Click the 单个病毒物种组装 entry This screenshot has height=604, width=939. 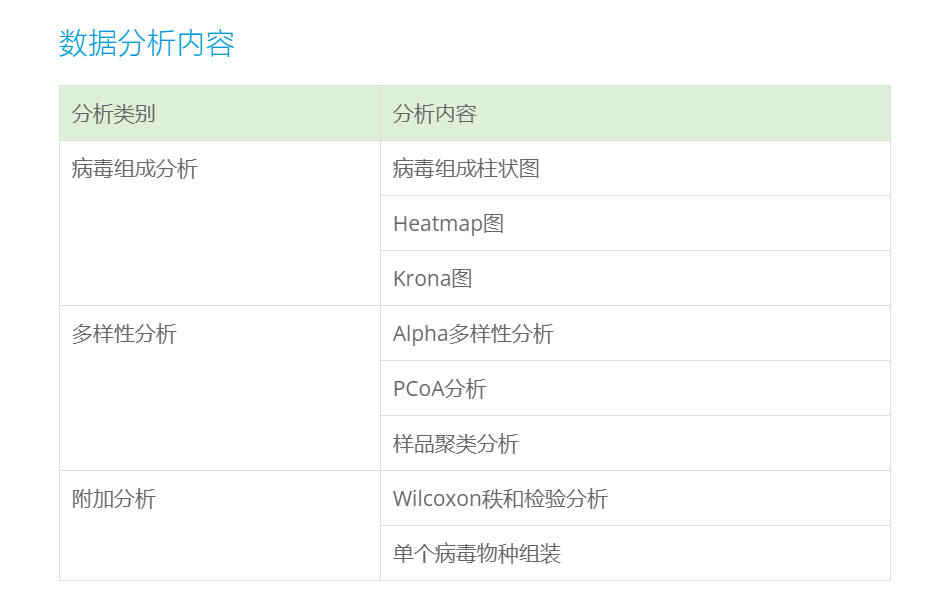(x=477, y=554)
